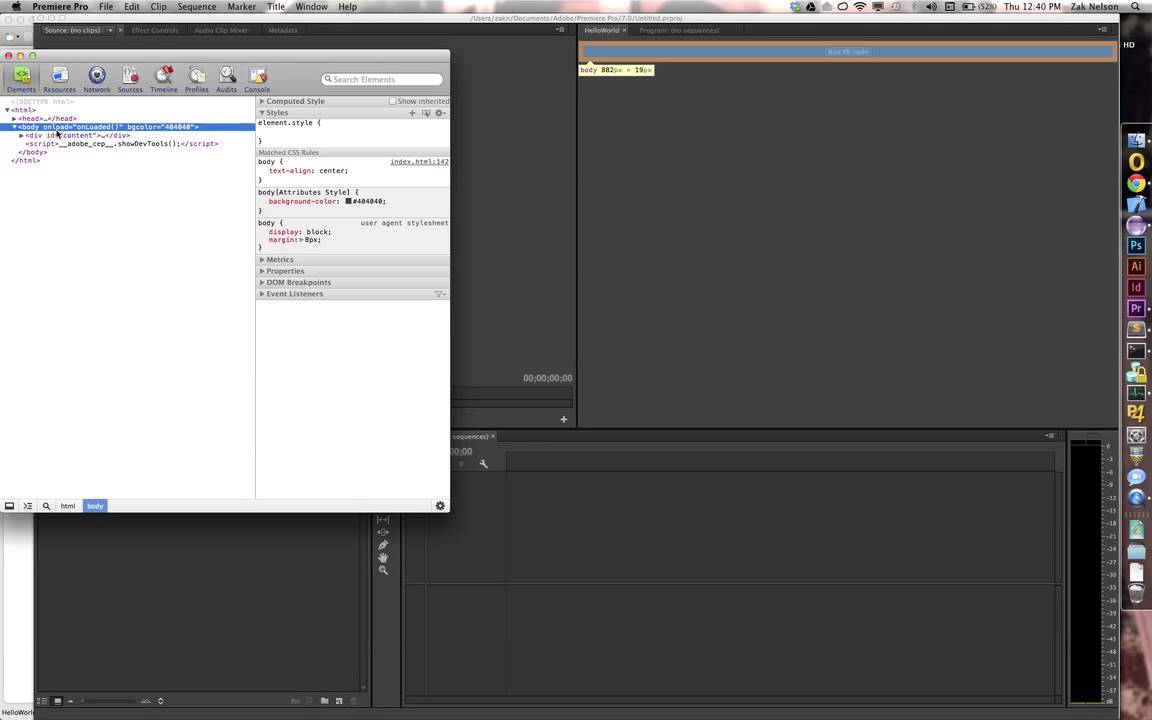Image resolution: width=1152 pixels, height=720 pixels.
Task: Show console drawer icon in DevTools
Action: (28, 506)
